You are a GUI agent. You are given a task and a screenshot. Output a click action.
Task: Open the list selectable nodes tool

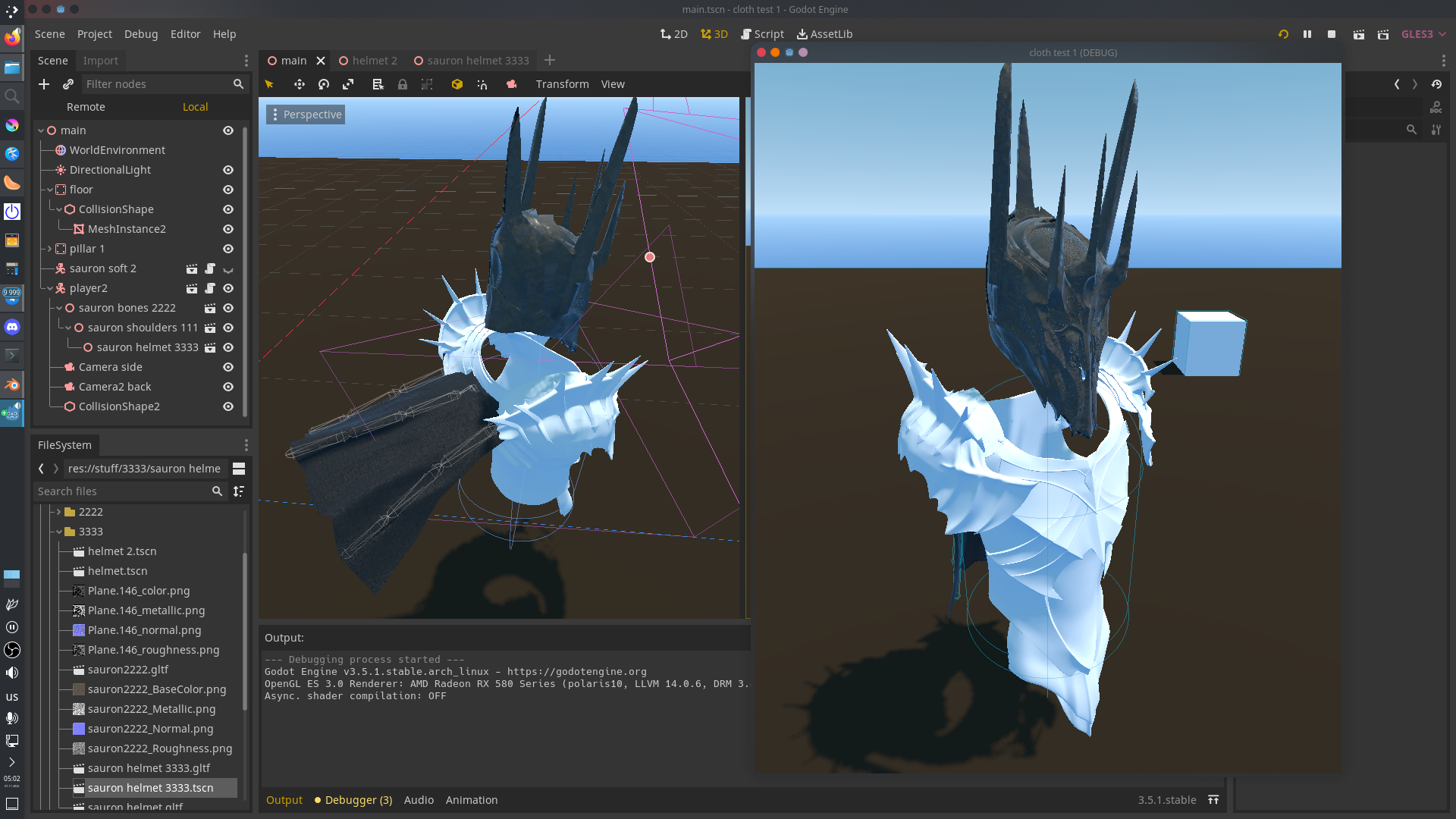click(x=378, y=84)
